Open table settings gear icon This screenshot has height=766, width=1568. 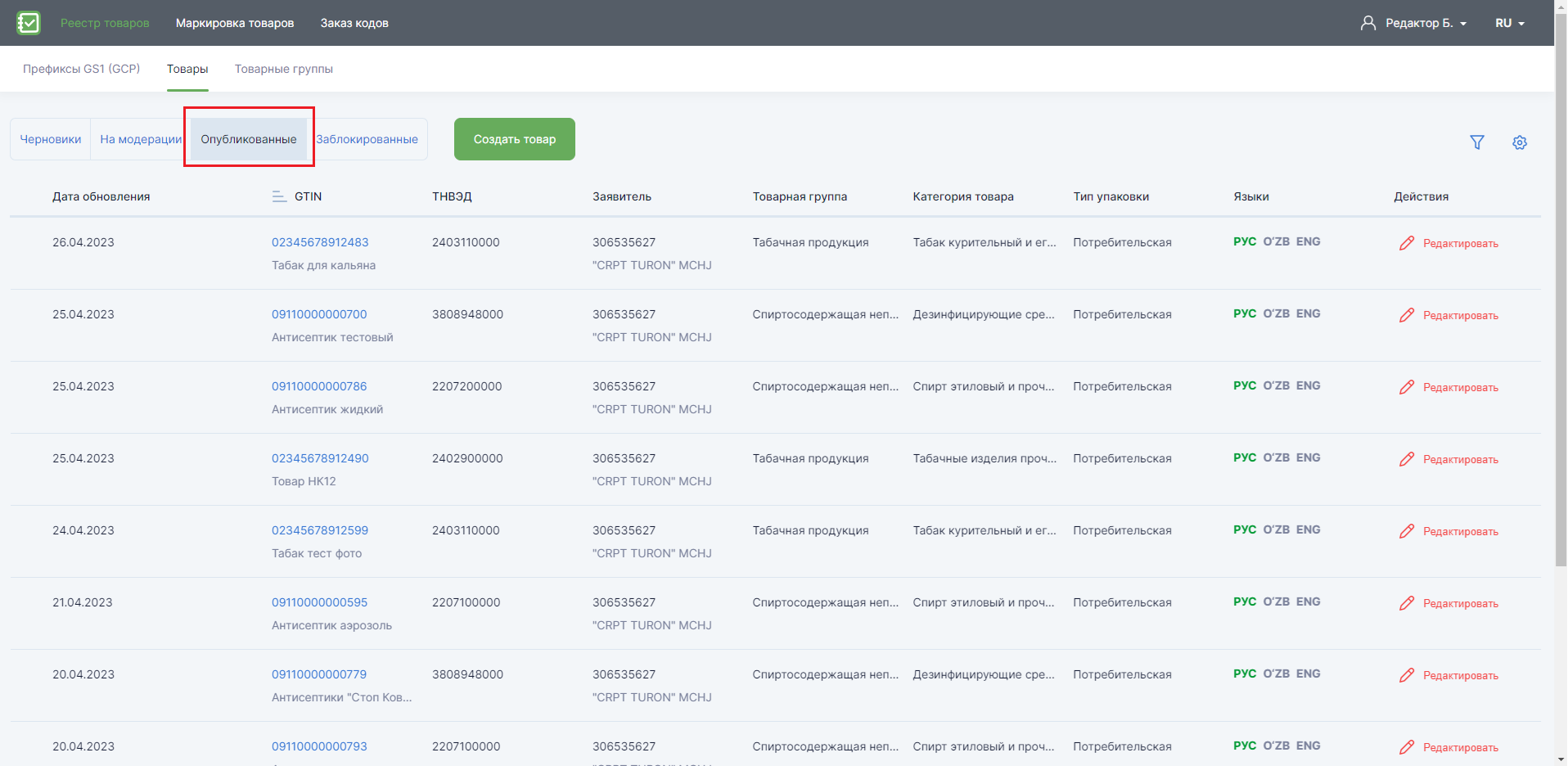coord(1520,142)
